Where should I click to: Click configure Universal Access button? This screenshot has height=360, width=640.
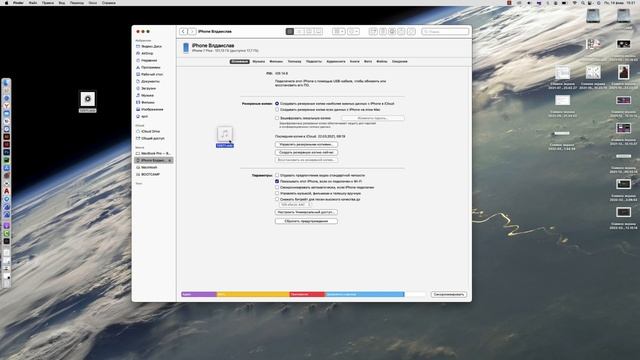point(306,212)
